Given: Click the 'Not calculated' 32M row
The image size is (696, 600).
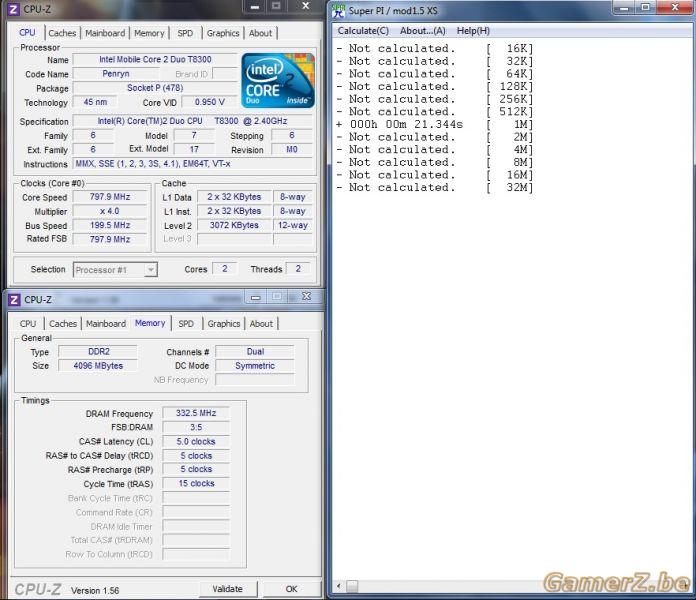Looking at the screenshot, I should pyautogui.click(x=435, y=187).
